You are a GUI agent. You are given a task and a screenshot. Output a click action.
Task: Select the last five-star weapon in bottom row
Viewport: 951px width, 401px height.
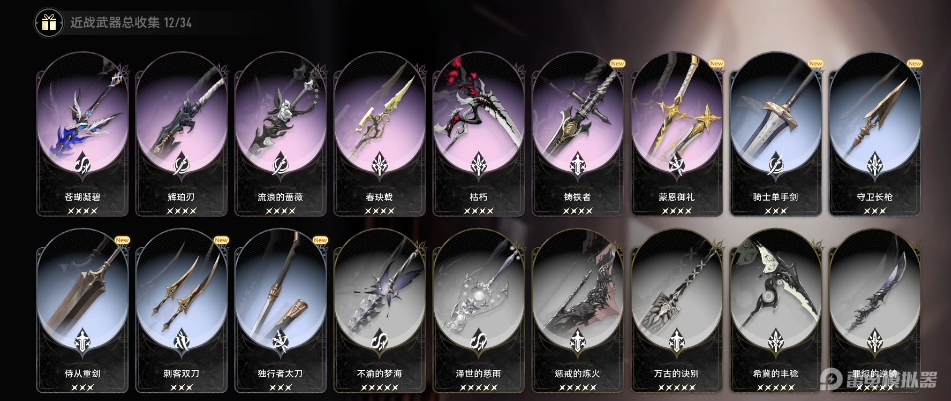tap(875, 311)
